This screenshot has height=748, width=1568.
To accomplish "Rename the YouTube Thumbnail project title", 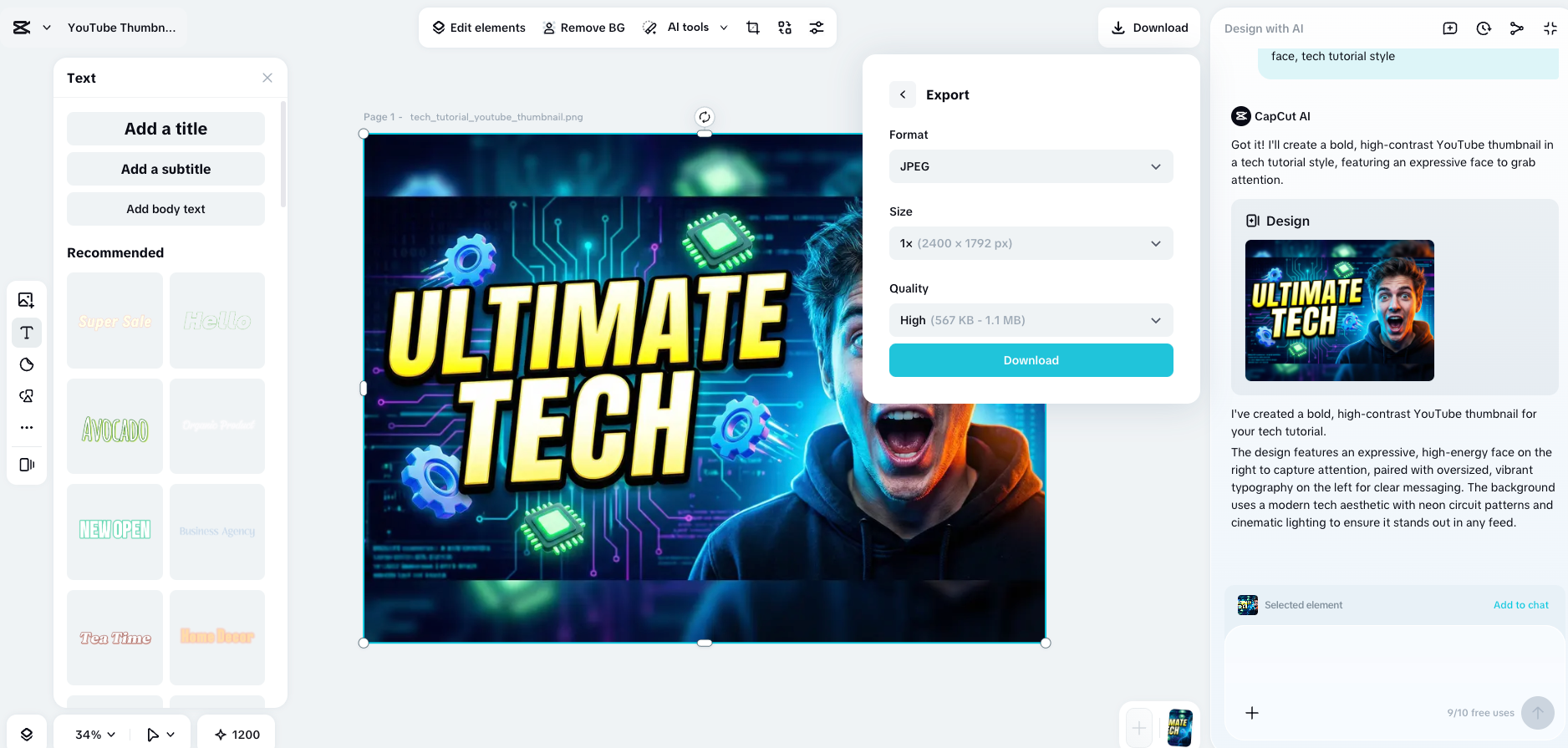I will (x=122, y=28).
